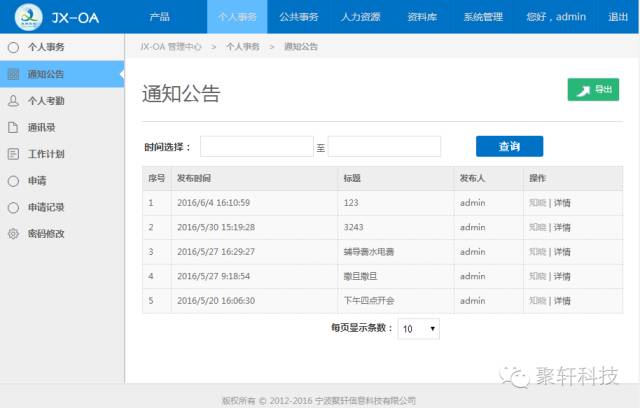The height and width of the screenshot is (408, 640).
Task: Go to 个人事务 in breadcrumb
Action: [242, 47]
